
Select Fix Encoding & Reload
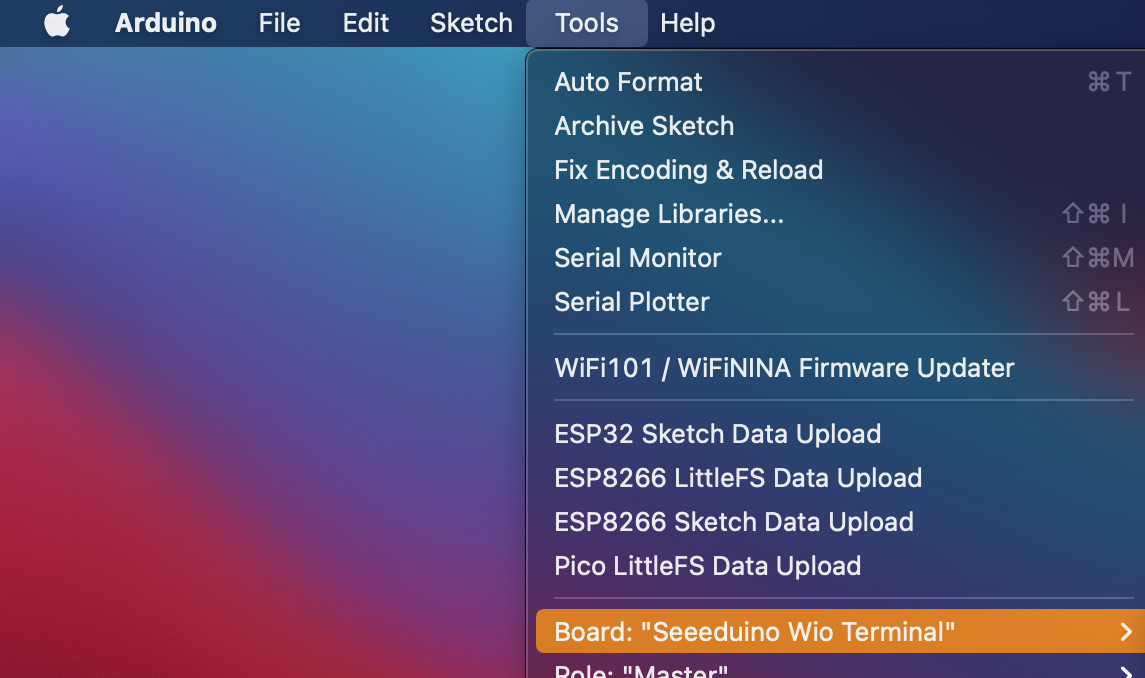coord(688,170)
